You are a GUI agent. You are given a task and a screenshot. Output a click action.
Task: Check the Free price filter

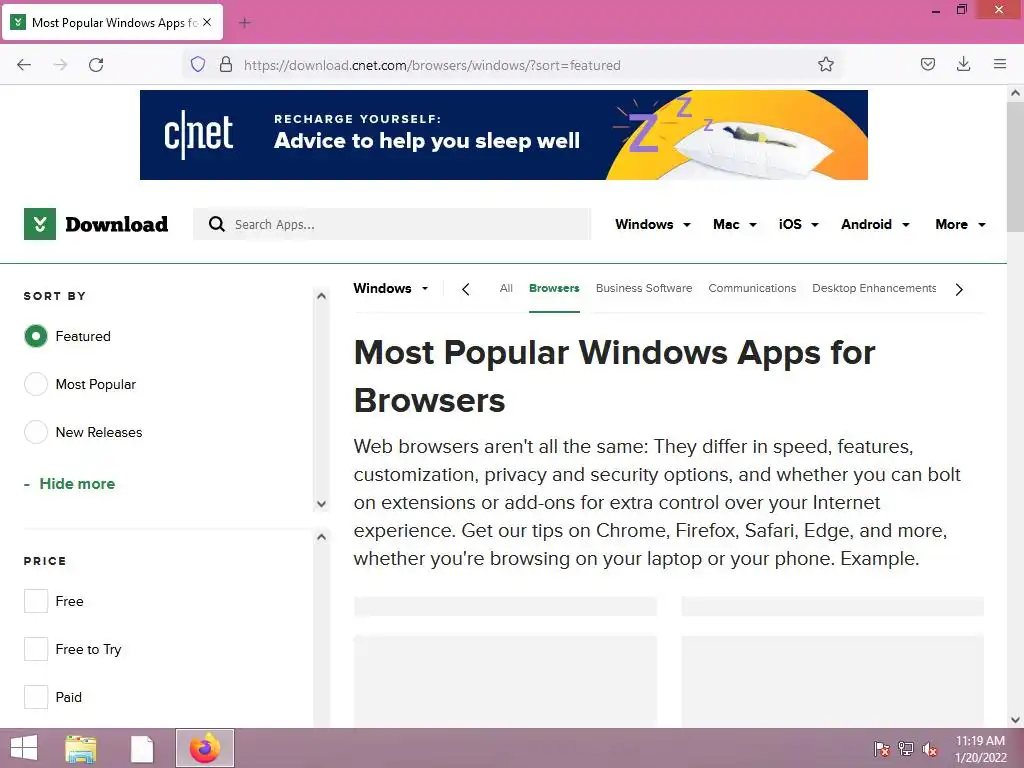pos(36,601)
